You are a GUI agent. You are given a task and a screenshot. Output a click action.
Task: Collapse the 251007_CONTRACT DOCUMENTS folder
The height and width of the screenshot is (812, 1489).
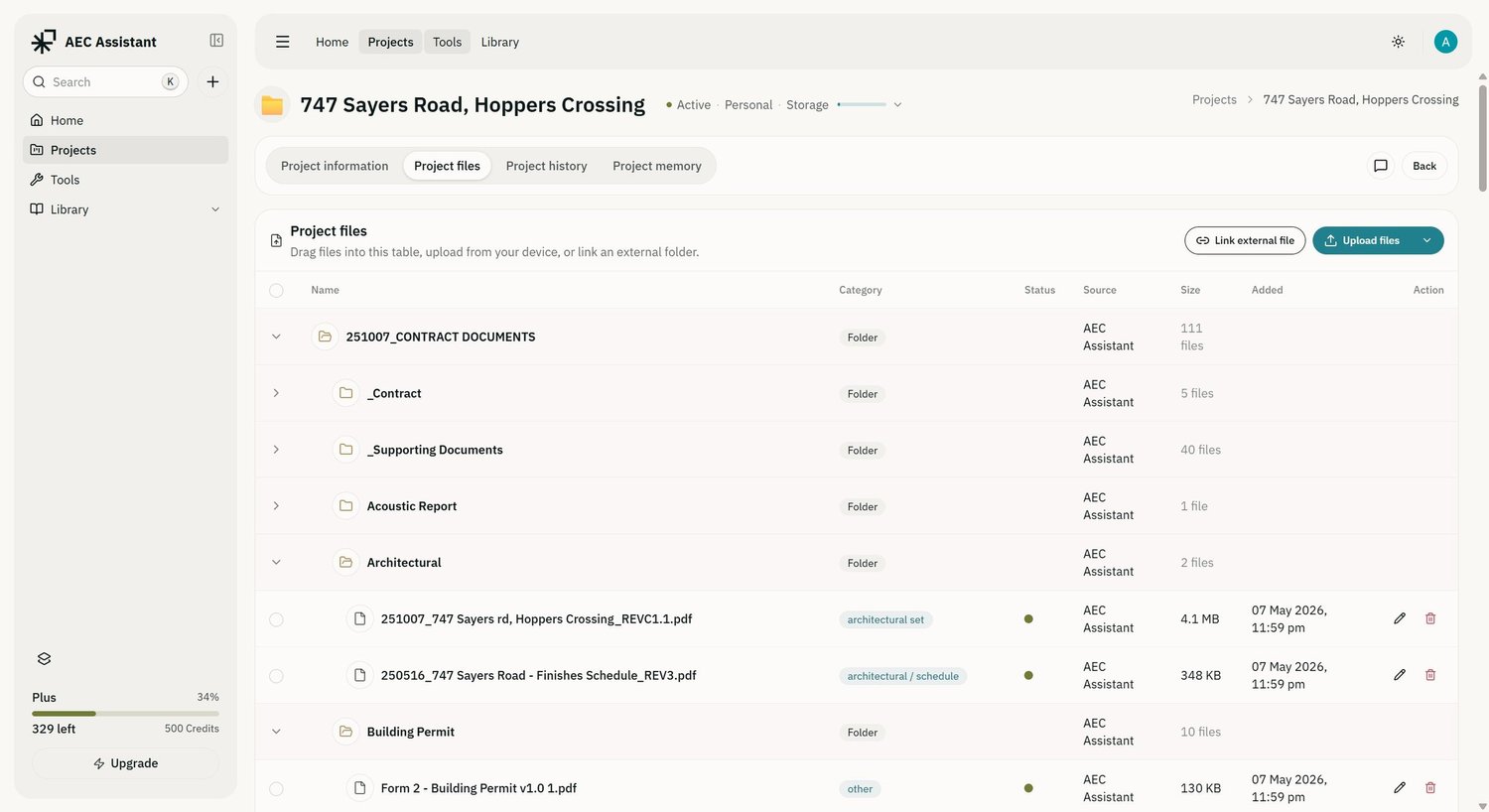[276, 337]
